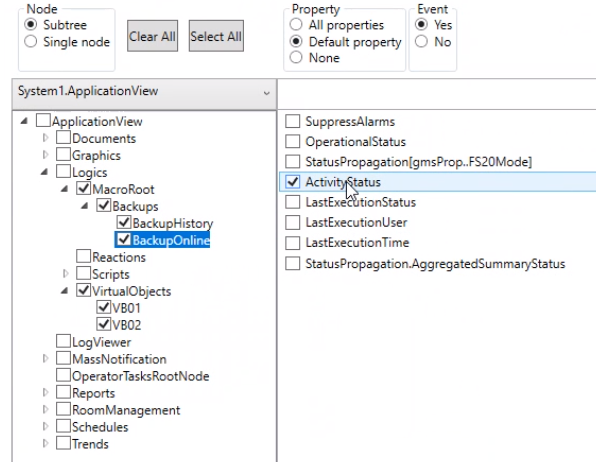
Task: Expand the Scripts tree node
Action: pos(66,273)
